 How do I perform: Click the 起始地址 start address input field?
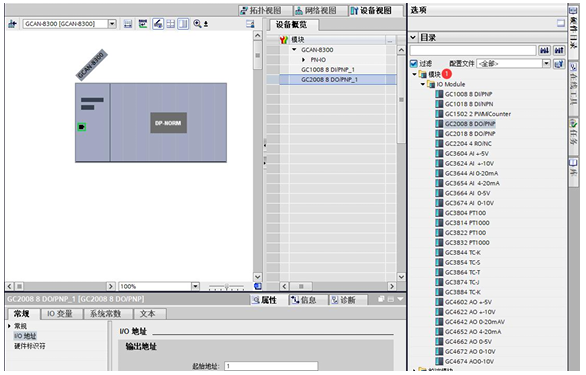271,366
